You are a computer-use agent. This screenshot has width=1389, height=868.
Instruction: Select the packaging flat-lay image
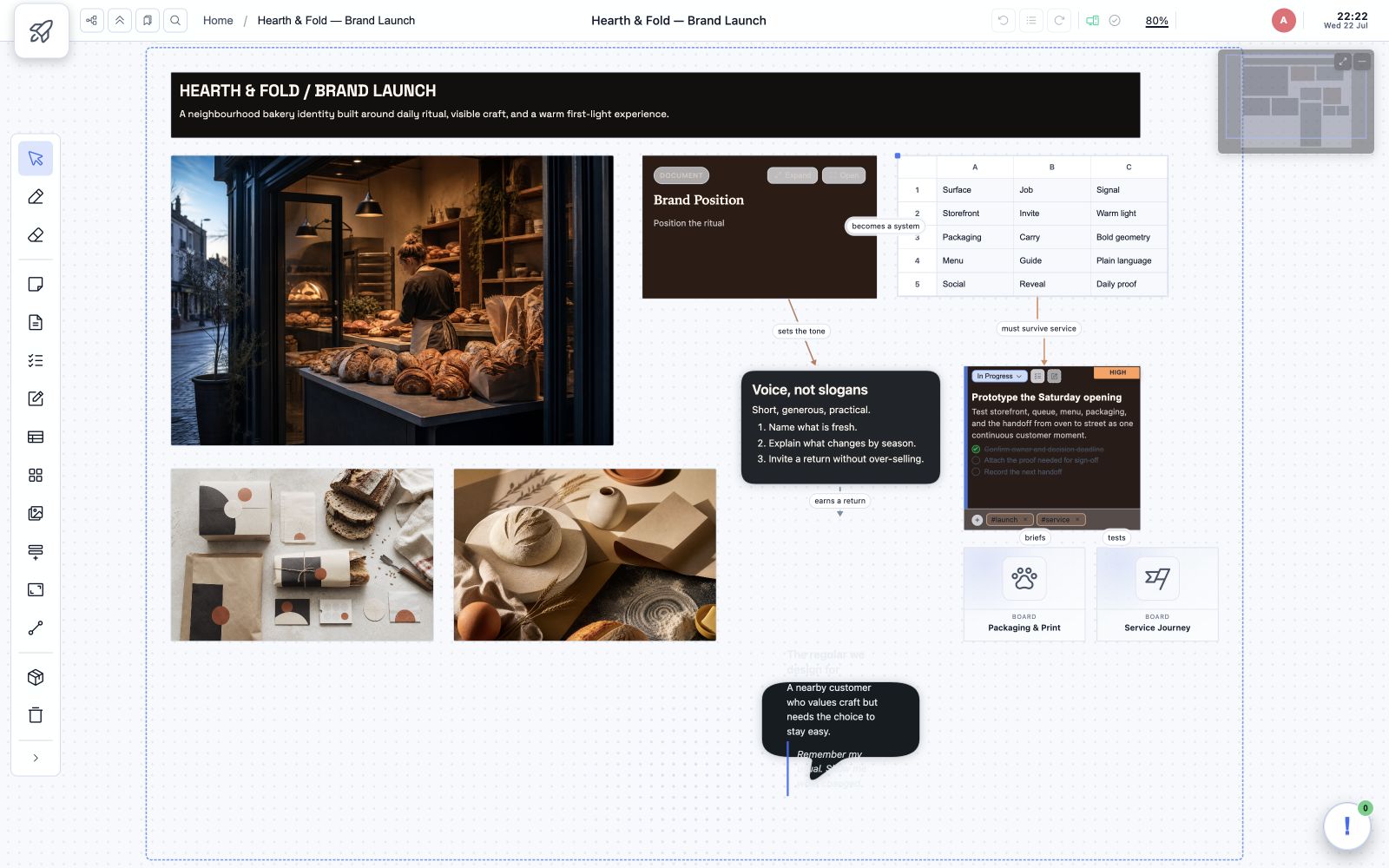coord(302,555)
